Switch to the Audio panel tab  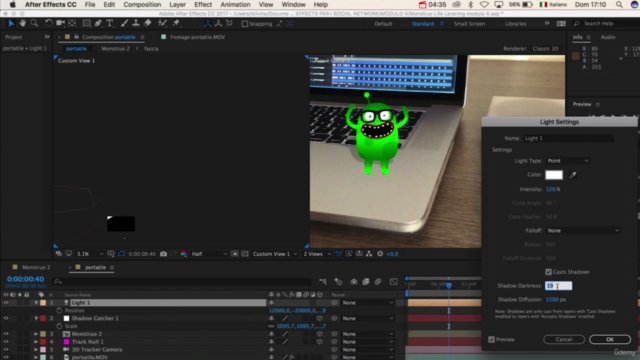(608, 37)
